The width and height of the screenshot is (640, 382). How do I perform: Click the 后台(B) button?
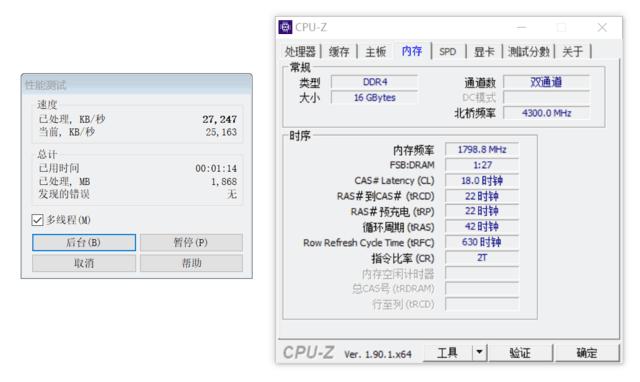pyautogui.click(x=84, y=242)
